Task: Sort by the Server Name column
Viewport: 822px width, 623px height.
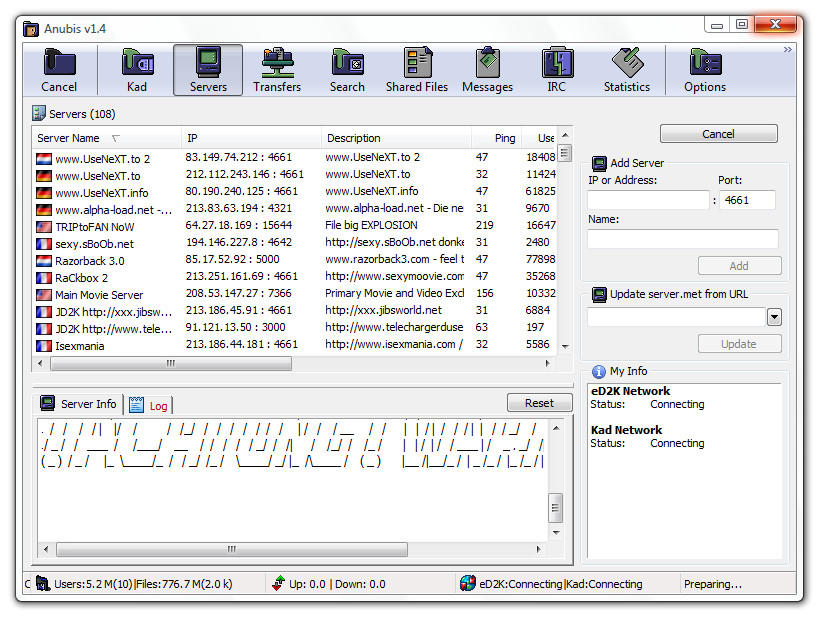Action: (x=106, y=138)
